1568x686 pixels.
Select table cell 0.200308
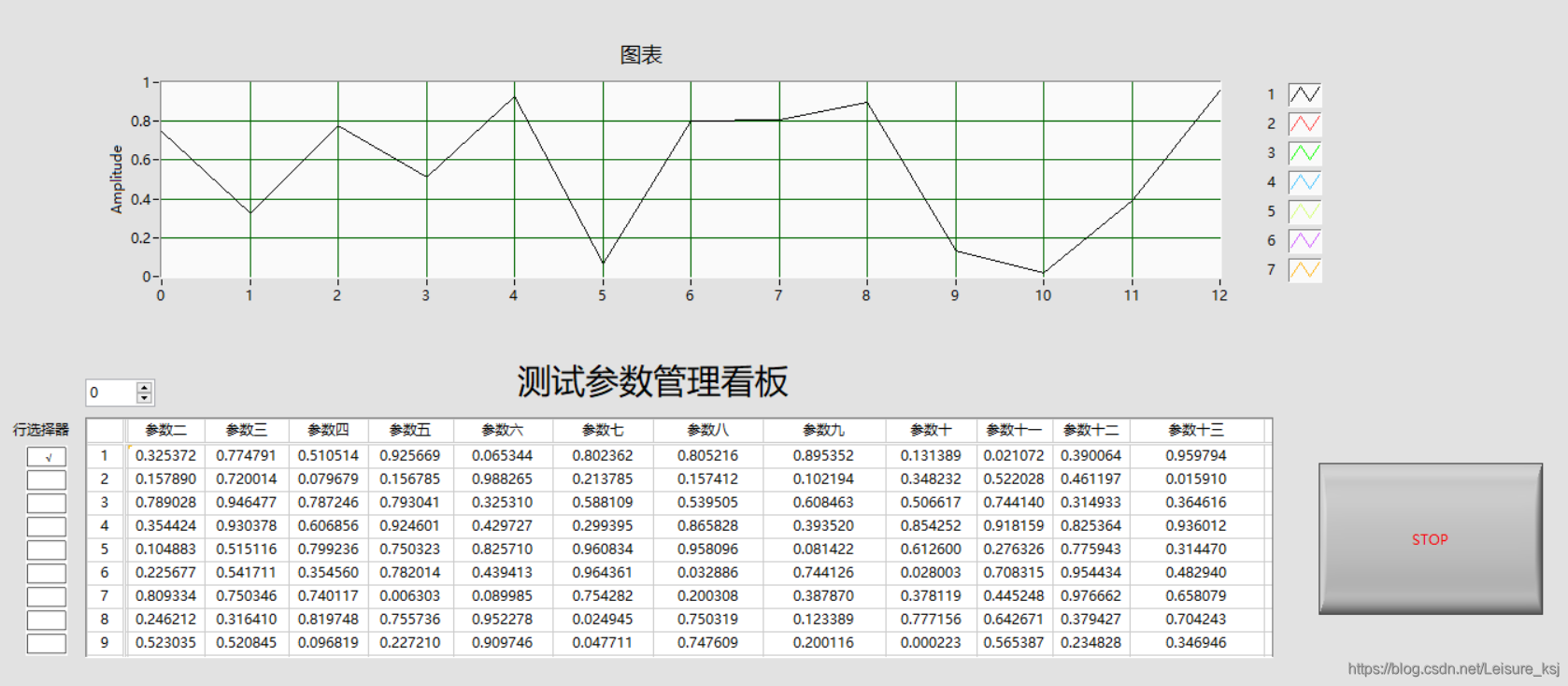coord(707,596)
